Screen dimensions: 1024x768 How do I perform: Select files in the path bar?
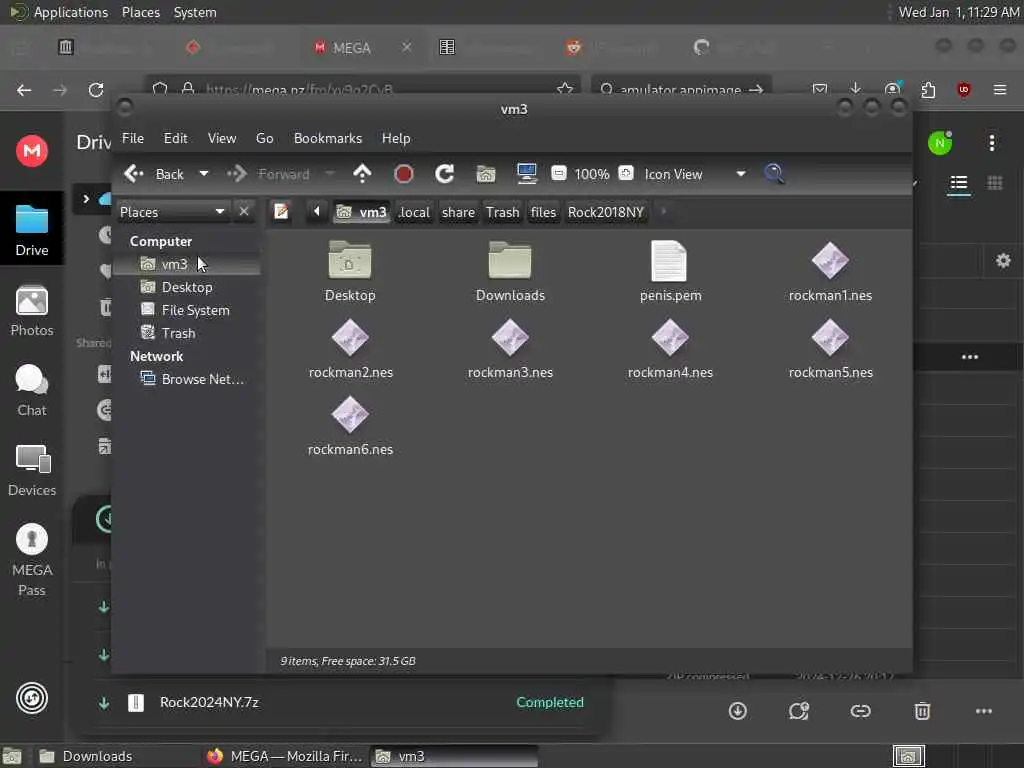(543, 212)
